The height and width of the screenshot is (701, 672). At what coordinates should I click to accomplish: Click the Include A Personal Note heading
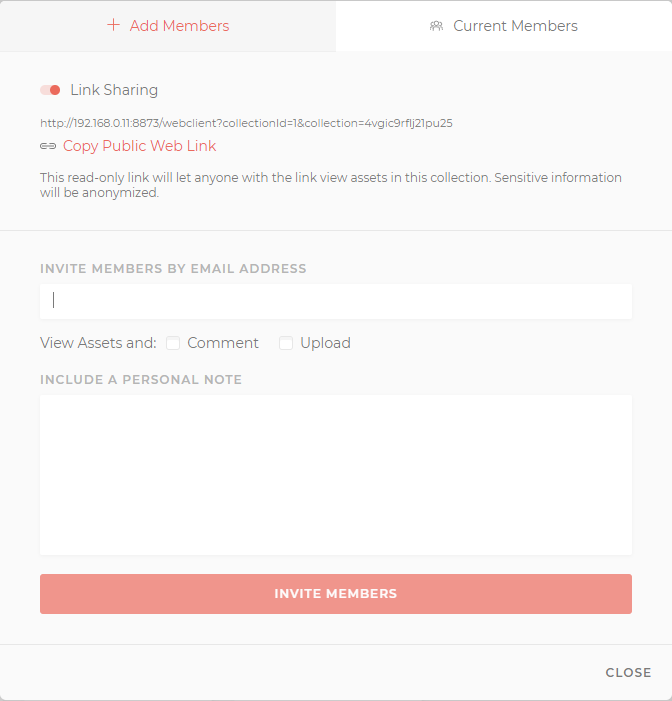[x=141, y=380]
